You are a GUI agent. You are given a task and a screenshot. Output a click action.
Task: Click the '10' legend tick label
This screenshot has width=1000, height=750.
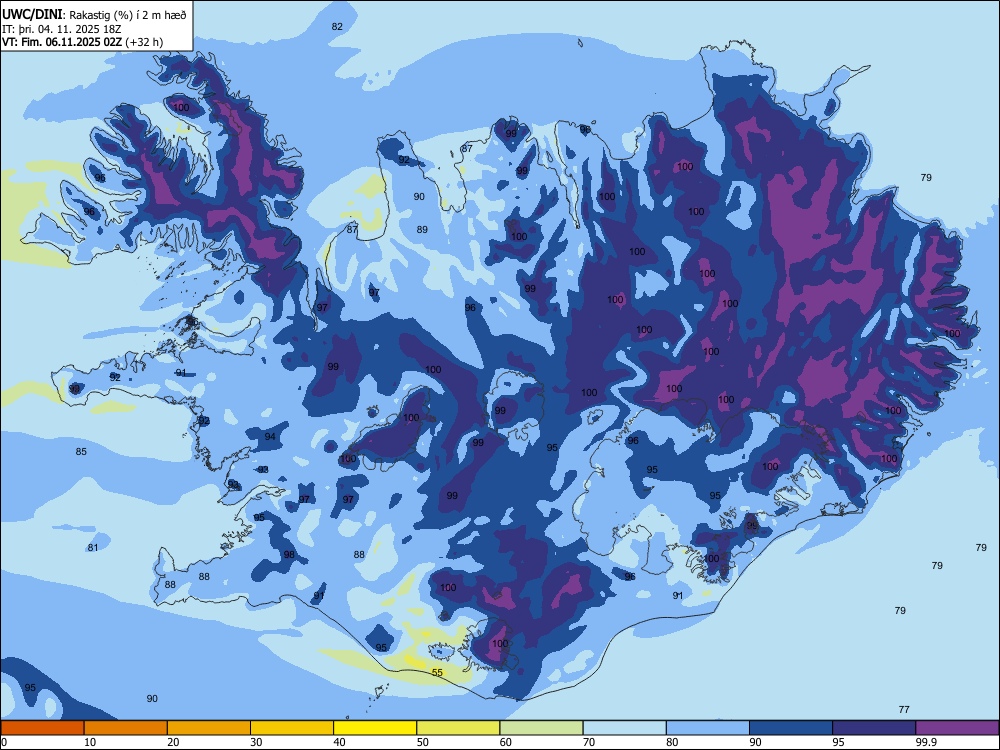point(90,742)
